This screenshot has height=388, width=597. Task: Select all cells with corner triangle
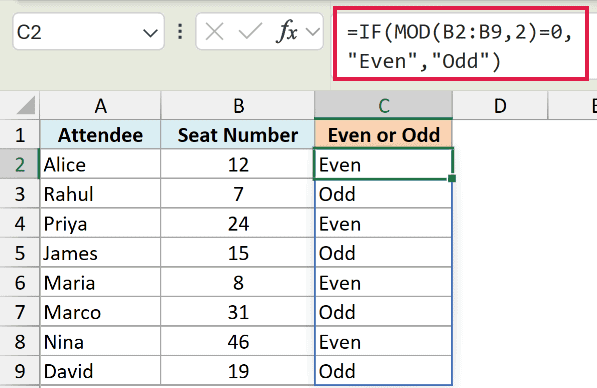tap(26, 105)
